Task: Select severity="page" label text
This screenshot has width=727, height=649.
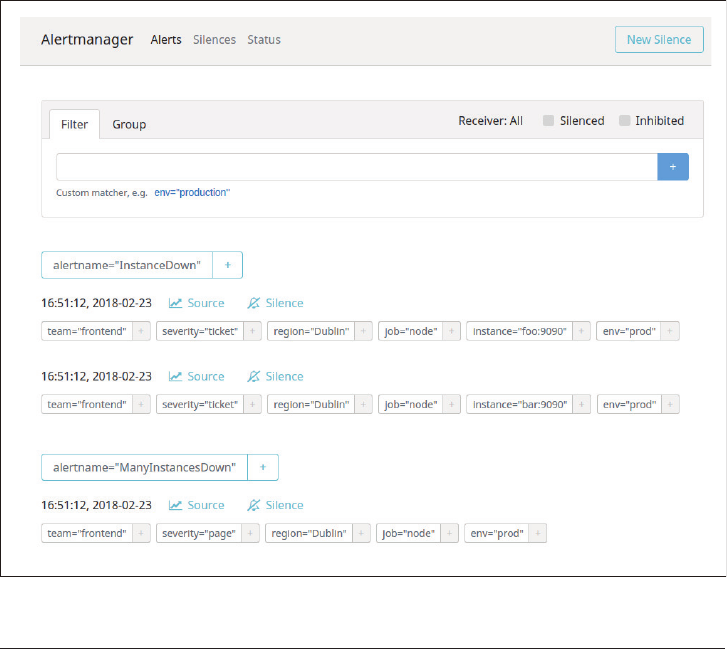Action: coord(199,533)
